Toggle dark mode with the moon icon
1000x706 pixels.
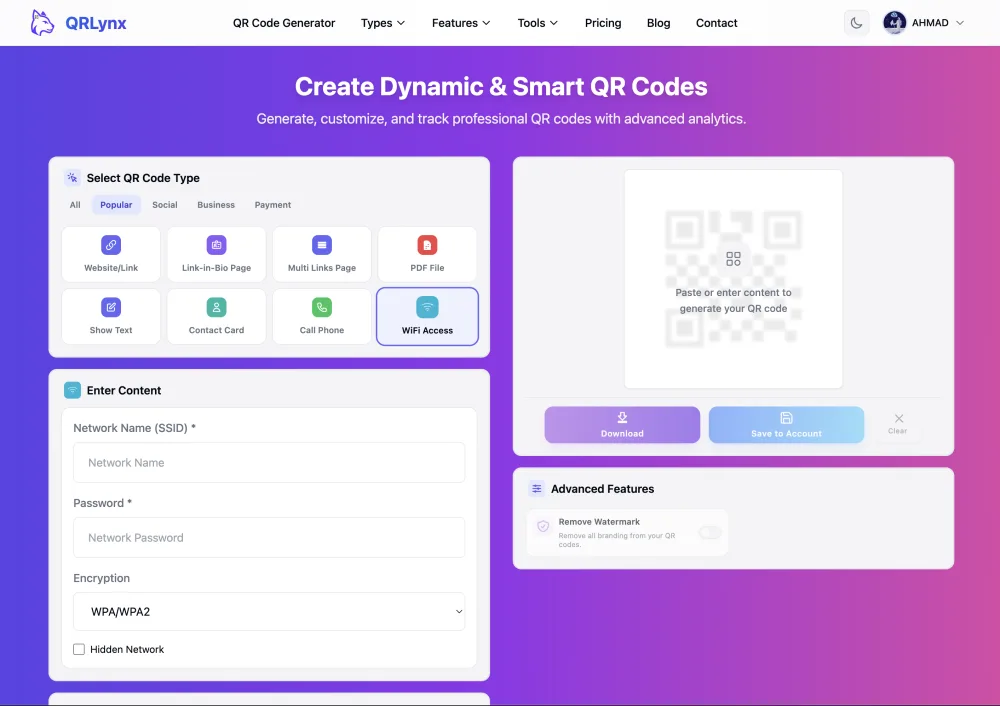click(x=856, y=22)
